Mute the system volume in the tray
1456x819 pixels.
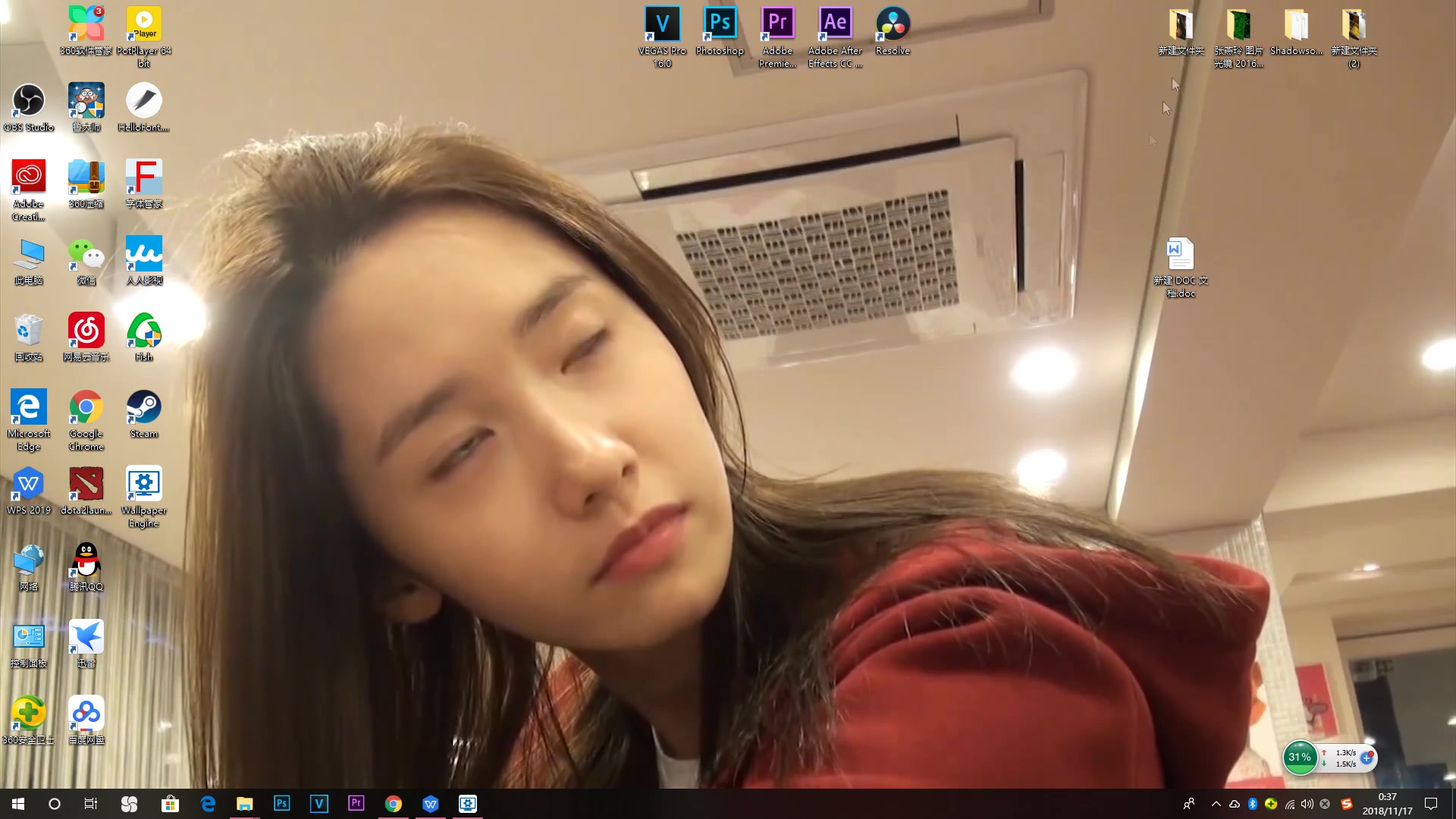[x=1307, y=803]
